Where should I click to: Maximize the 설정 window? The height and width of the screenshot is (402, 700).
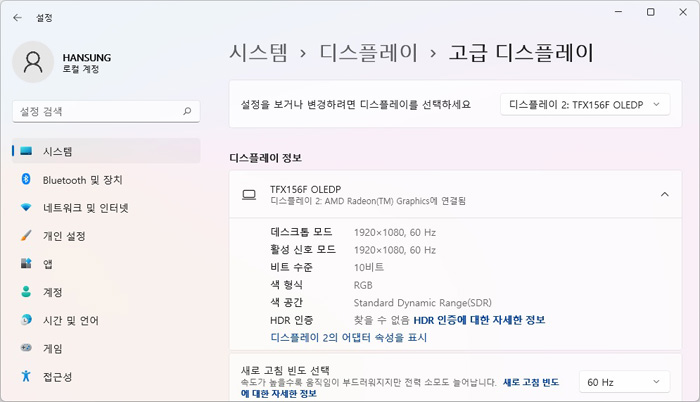click(x=650, y=12)
